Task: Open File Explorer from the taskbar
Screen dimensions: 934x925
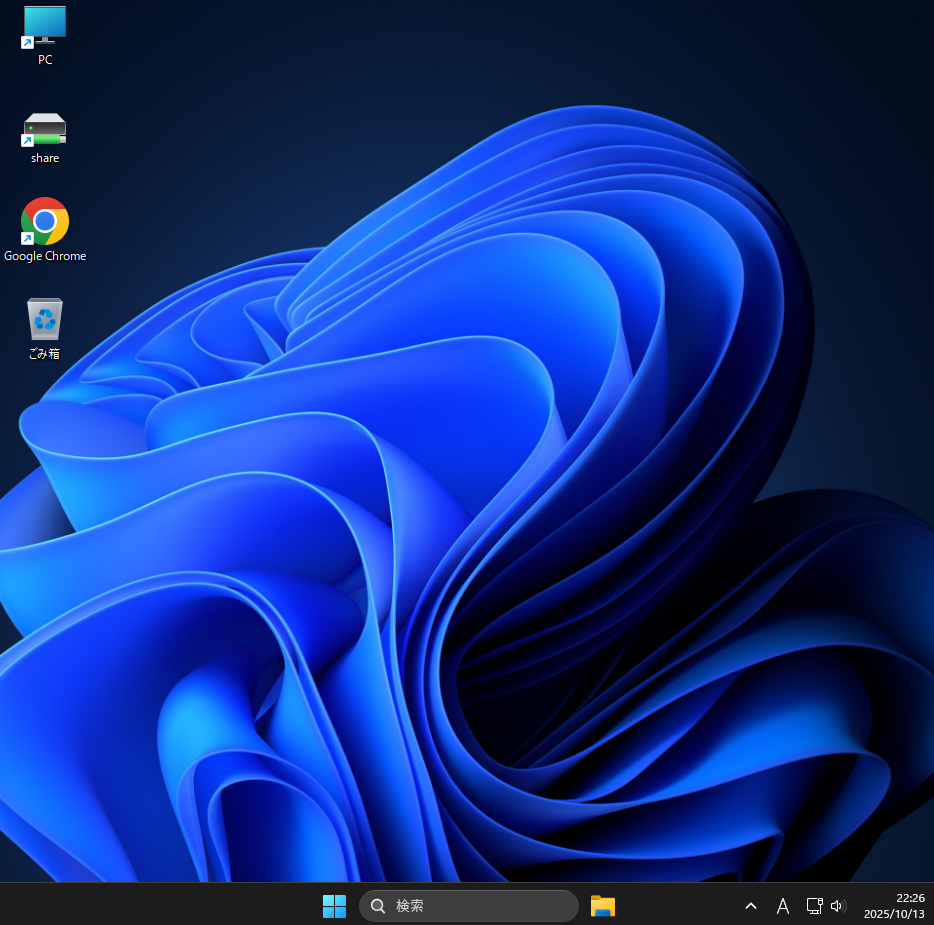Action: [602, 906]
